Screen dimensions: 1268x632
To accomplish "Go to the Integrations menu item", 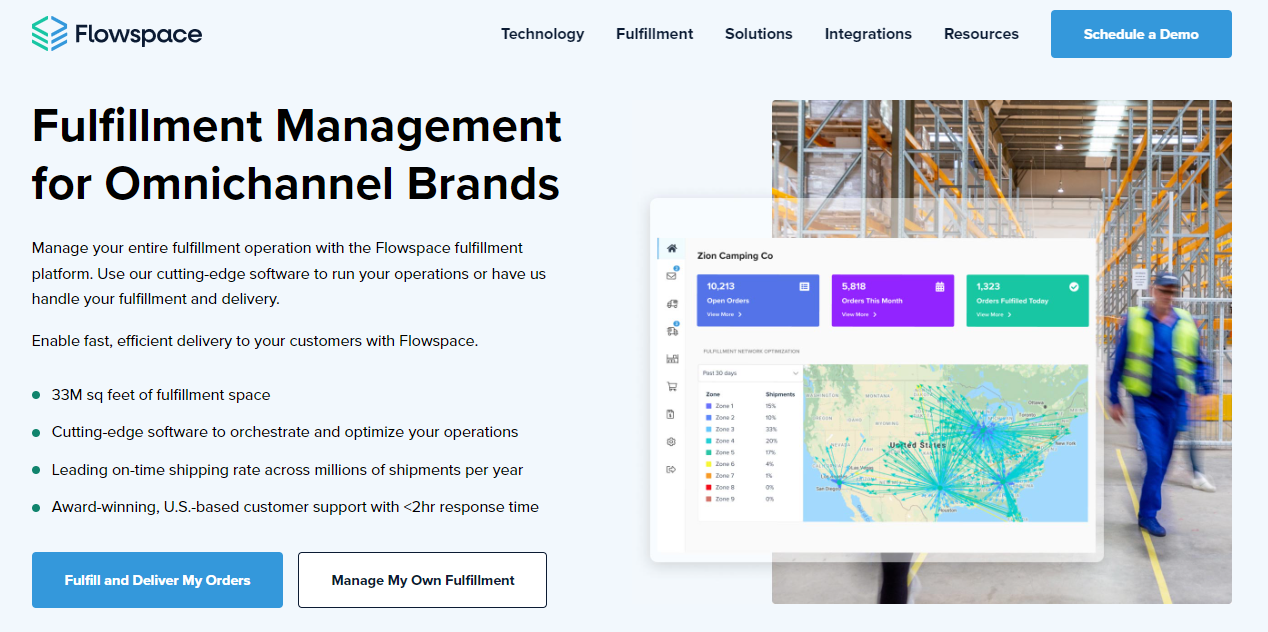I will [x=868, y=34].
